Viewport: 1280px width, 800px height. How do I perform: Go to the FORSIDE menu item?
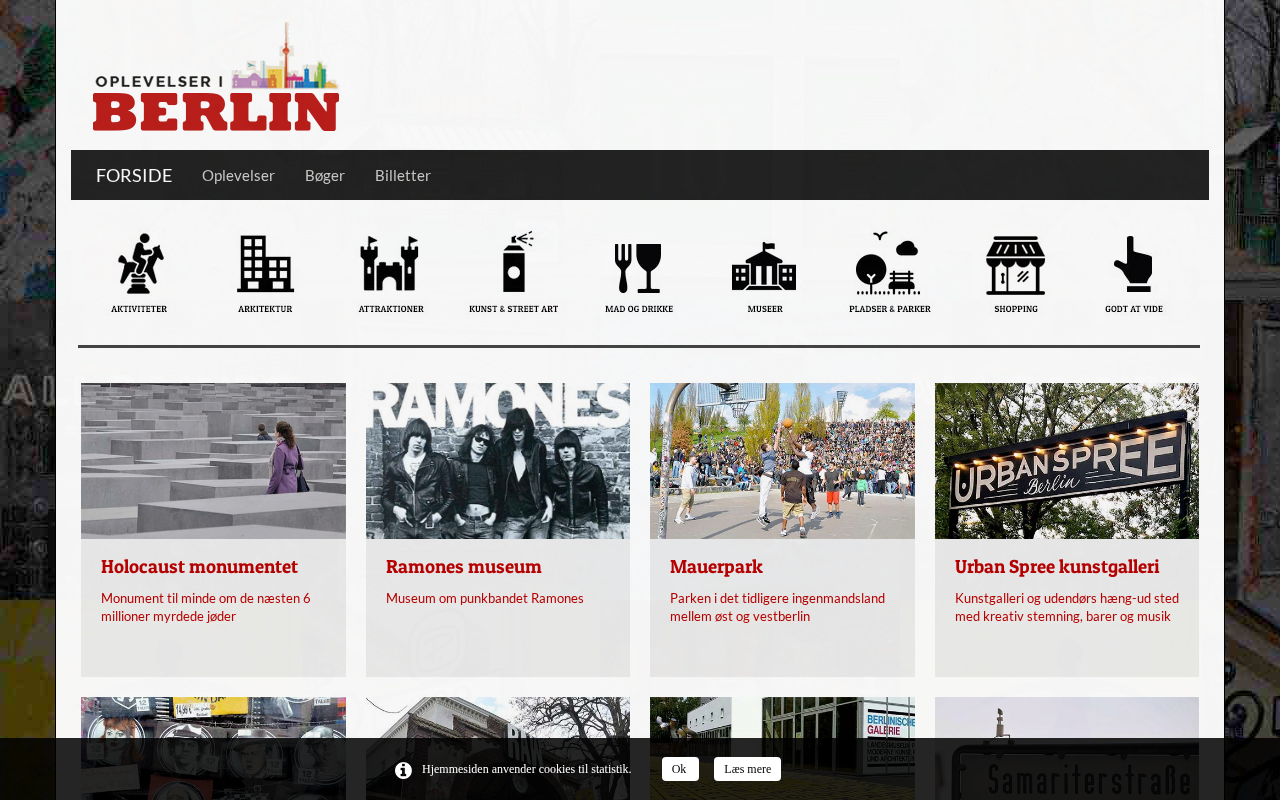[x=134, y=175]
